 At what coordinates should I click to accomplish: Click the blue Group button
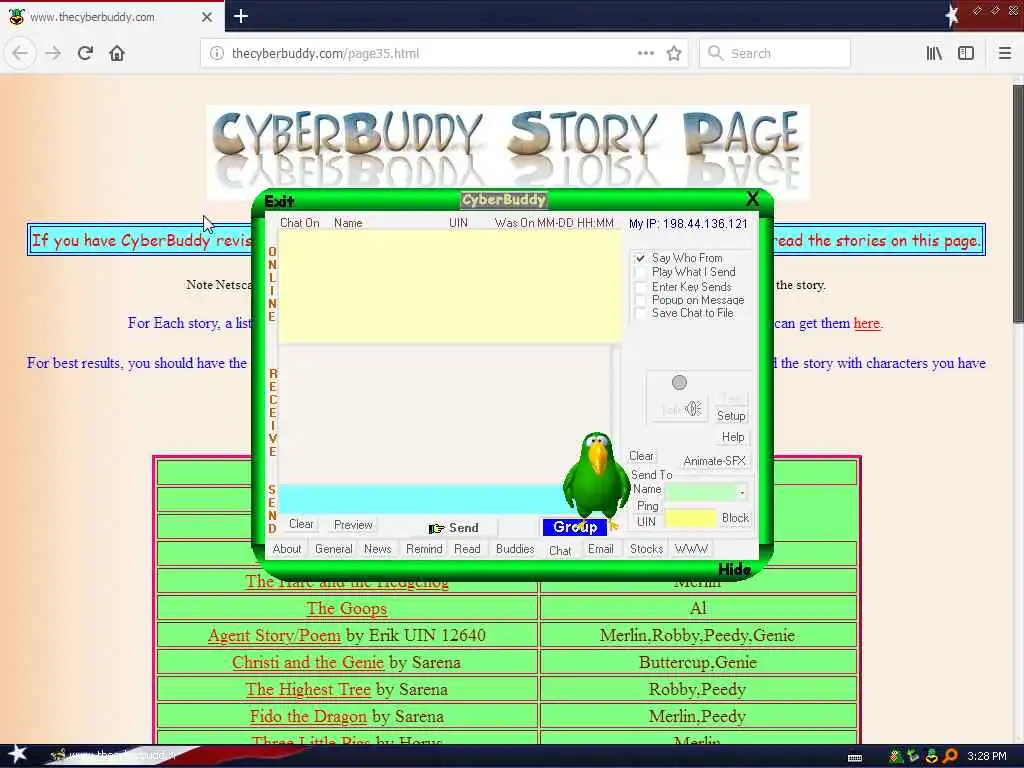575,527
